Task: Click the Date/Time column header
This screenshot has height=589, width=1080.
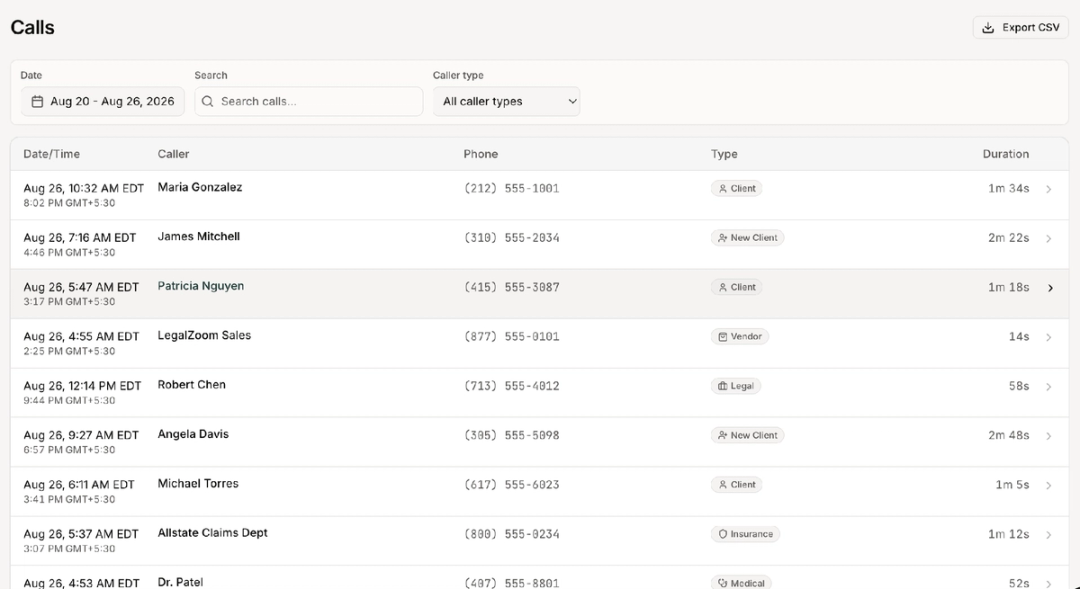Action: [52, 154]
